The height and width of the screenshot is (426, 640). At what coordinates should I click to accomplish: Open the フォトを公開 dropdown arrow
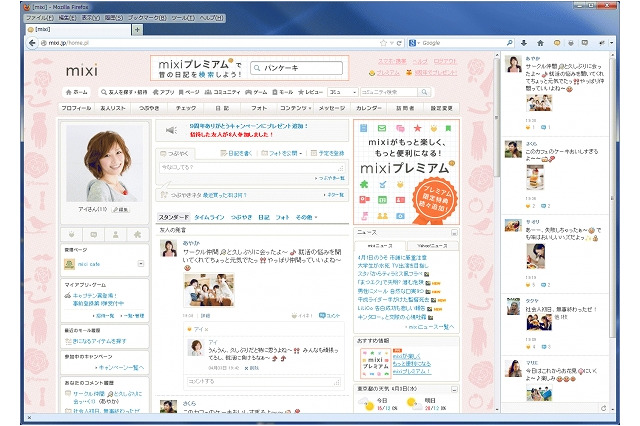coord(301,153)
